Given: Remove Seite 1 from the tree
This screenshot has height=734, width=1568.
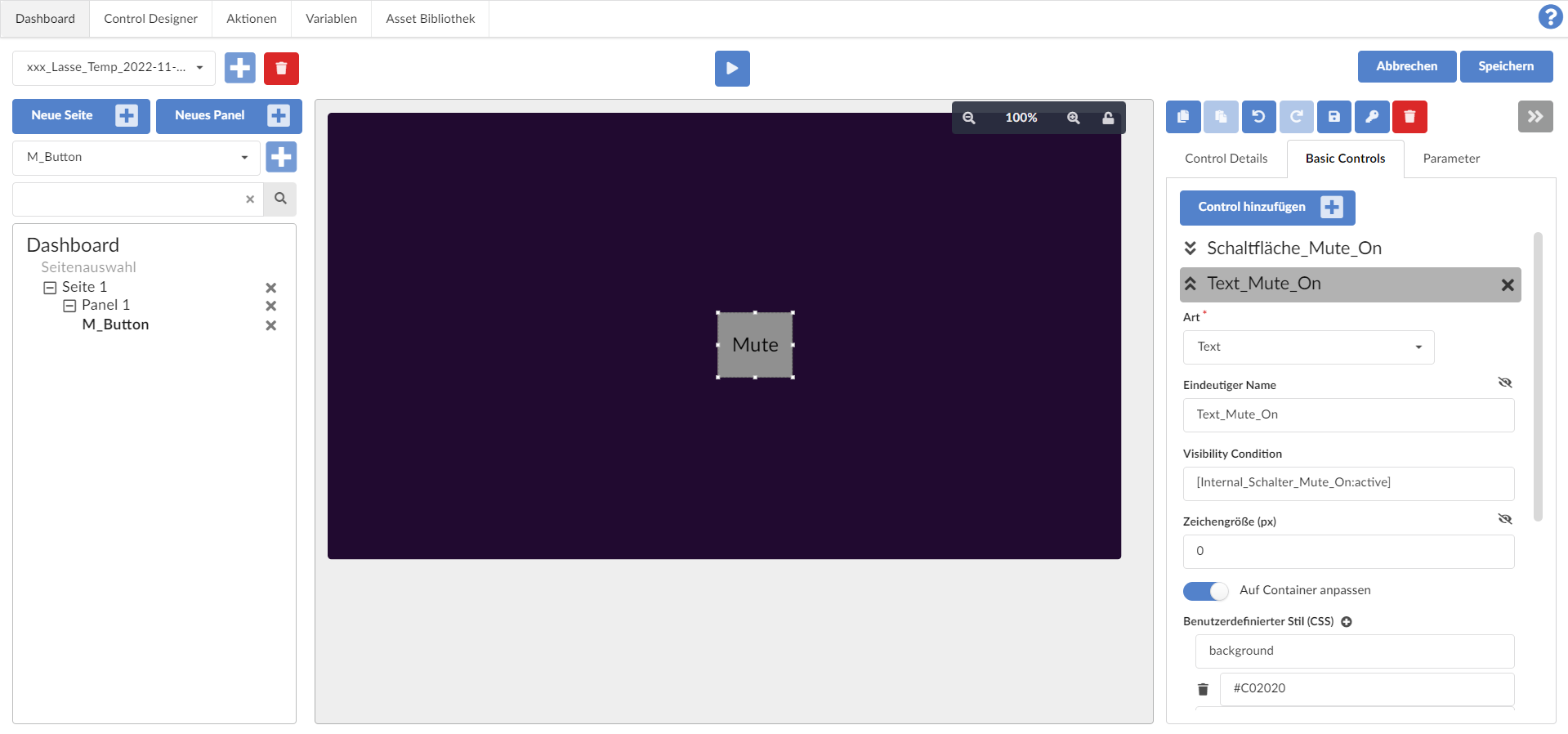Looking at the screenshot, I should [271, 288].
